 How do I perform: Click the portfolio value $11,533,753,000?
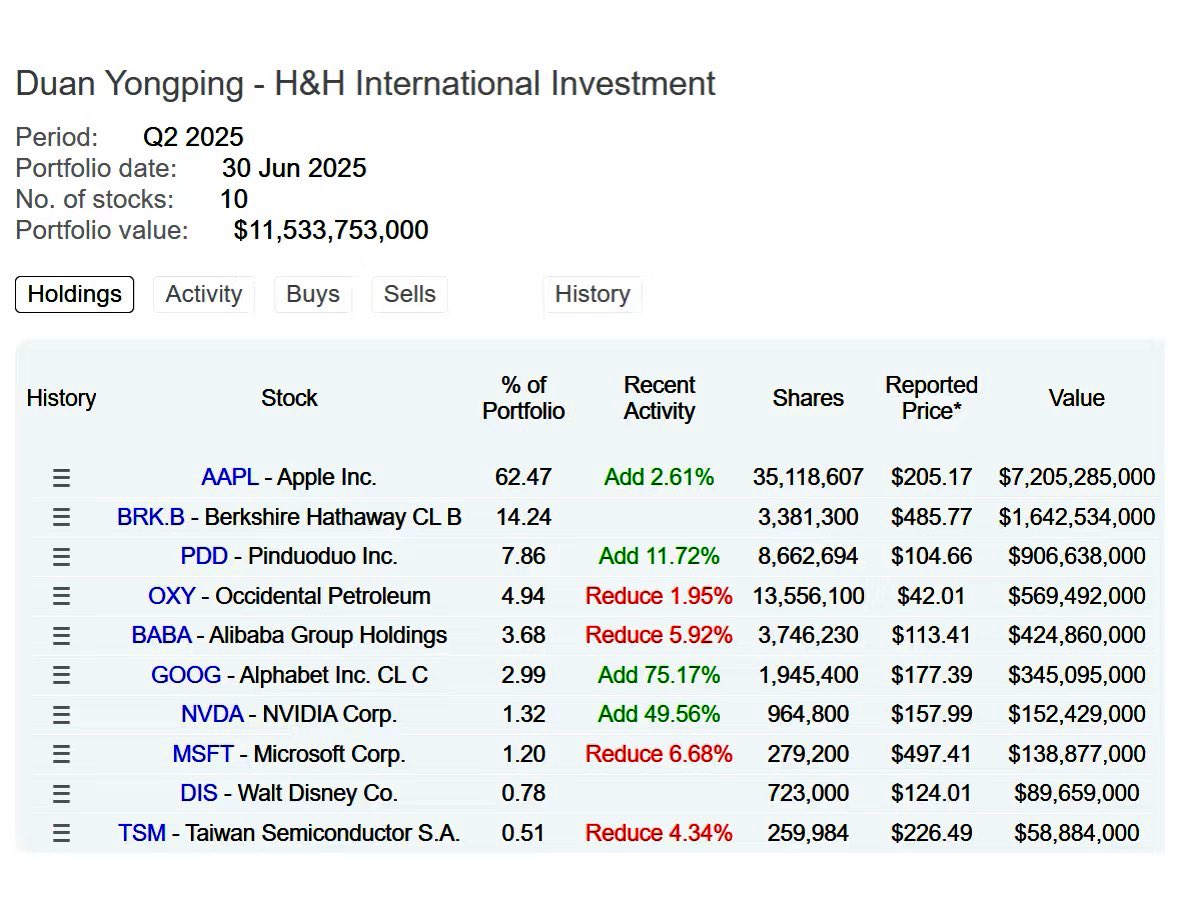coord(331,230)
